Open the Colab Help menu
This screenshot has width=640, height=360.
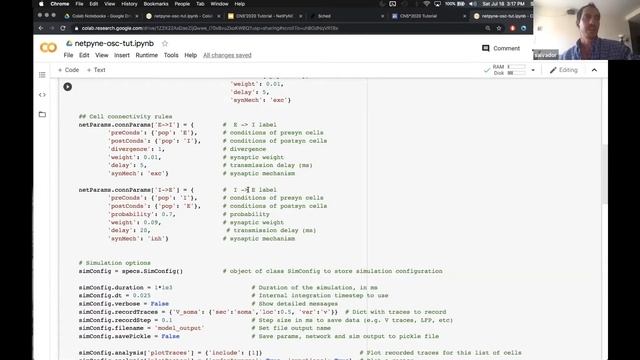191,55
